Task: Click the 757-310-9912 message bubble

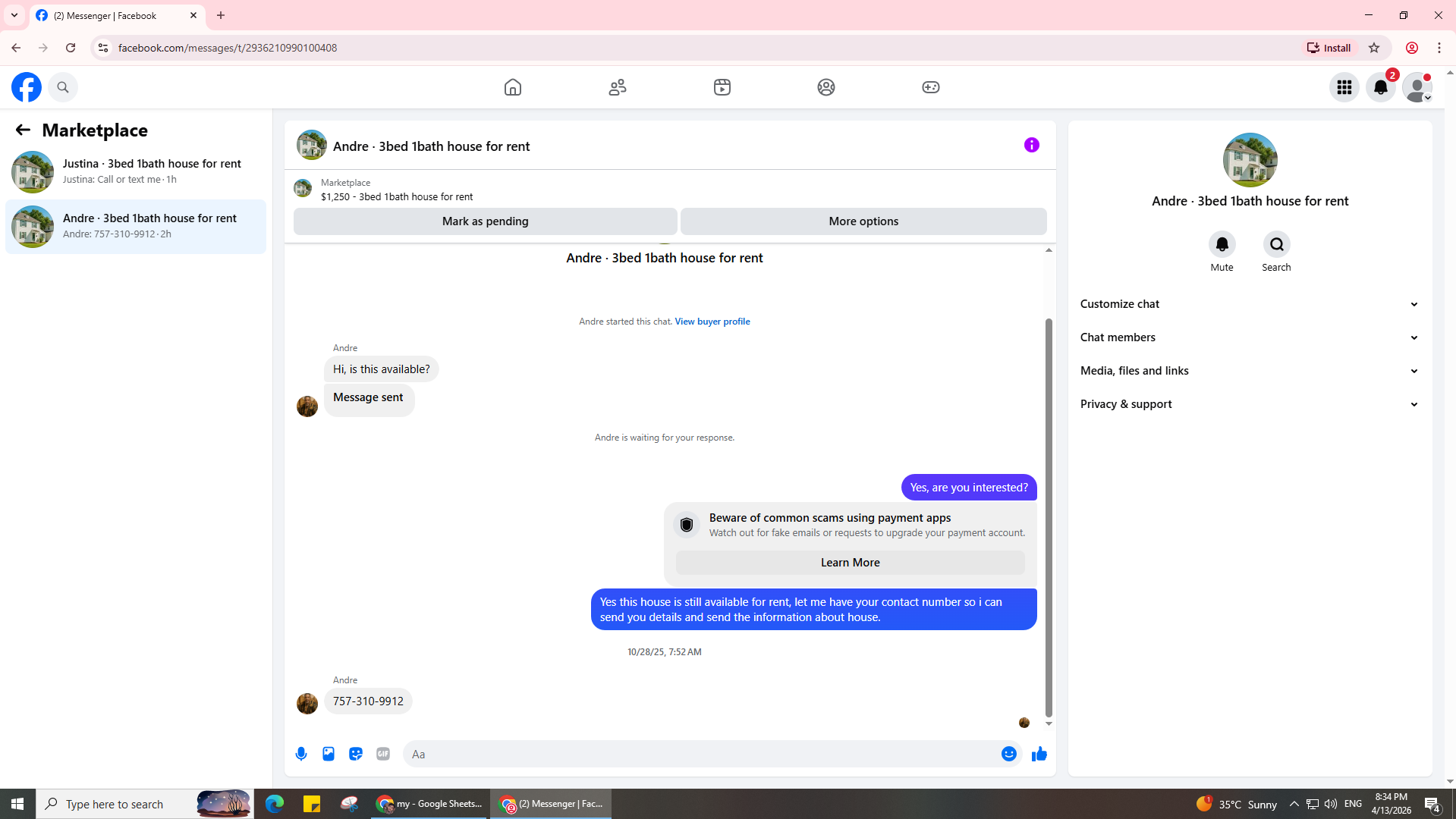Action: (368, 701)
